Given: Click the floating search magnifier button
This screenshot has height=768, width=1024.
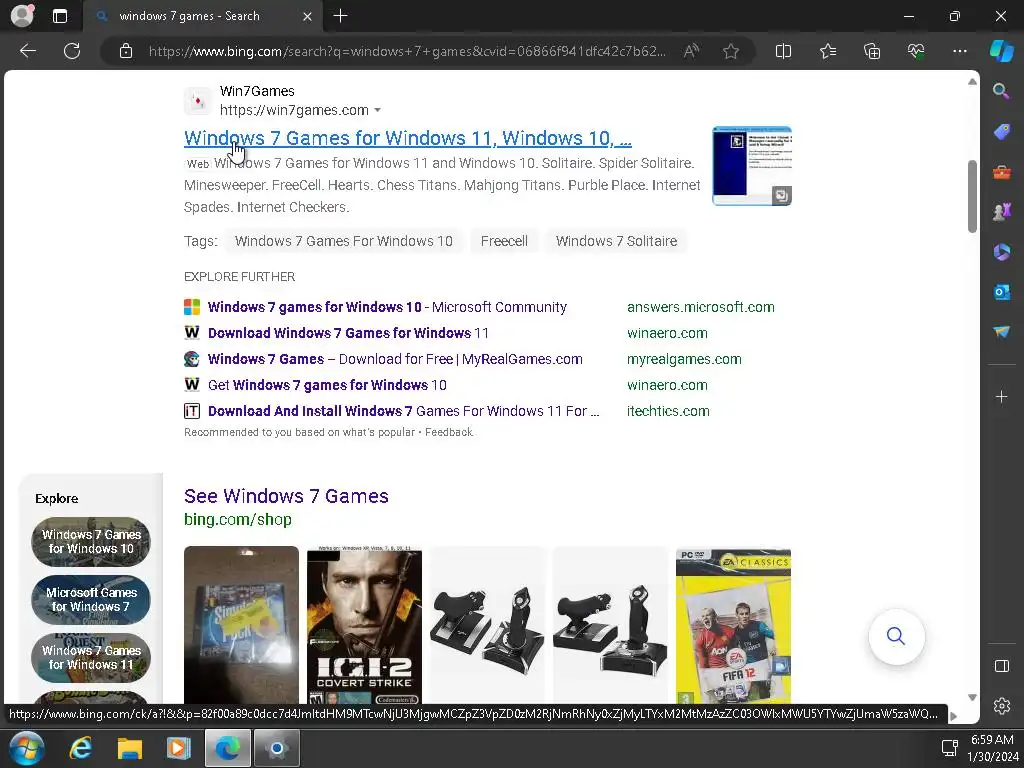Looking at the screenshot, I should point(896,636).
